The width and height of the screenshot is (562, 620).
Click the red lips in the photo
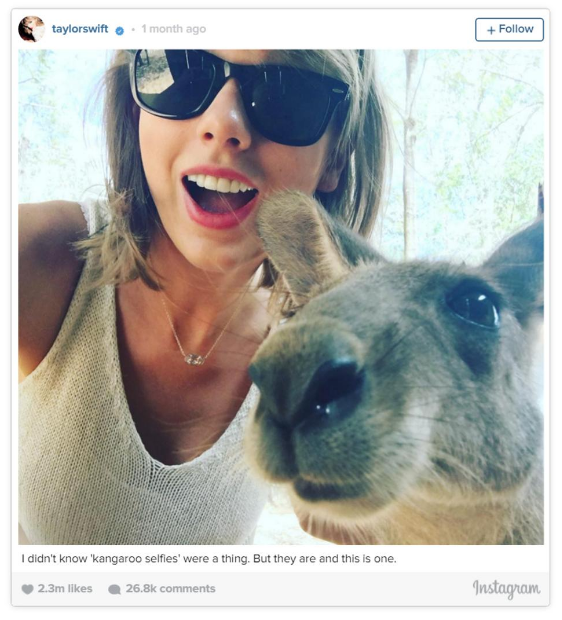click(219, 198)
